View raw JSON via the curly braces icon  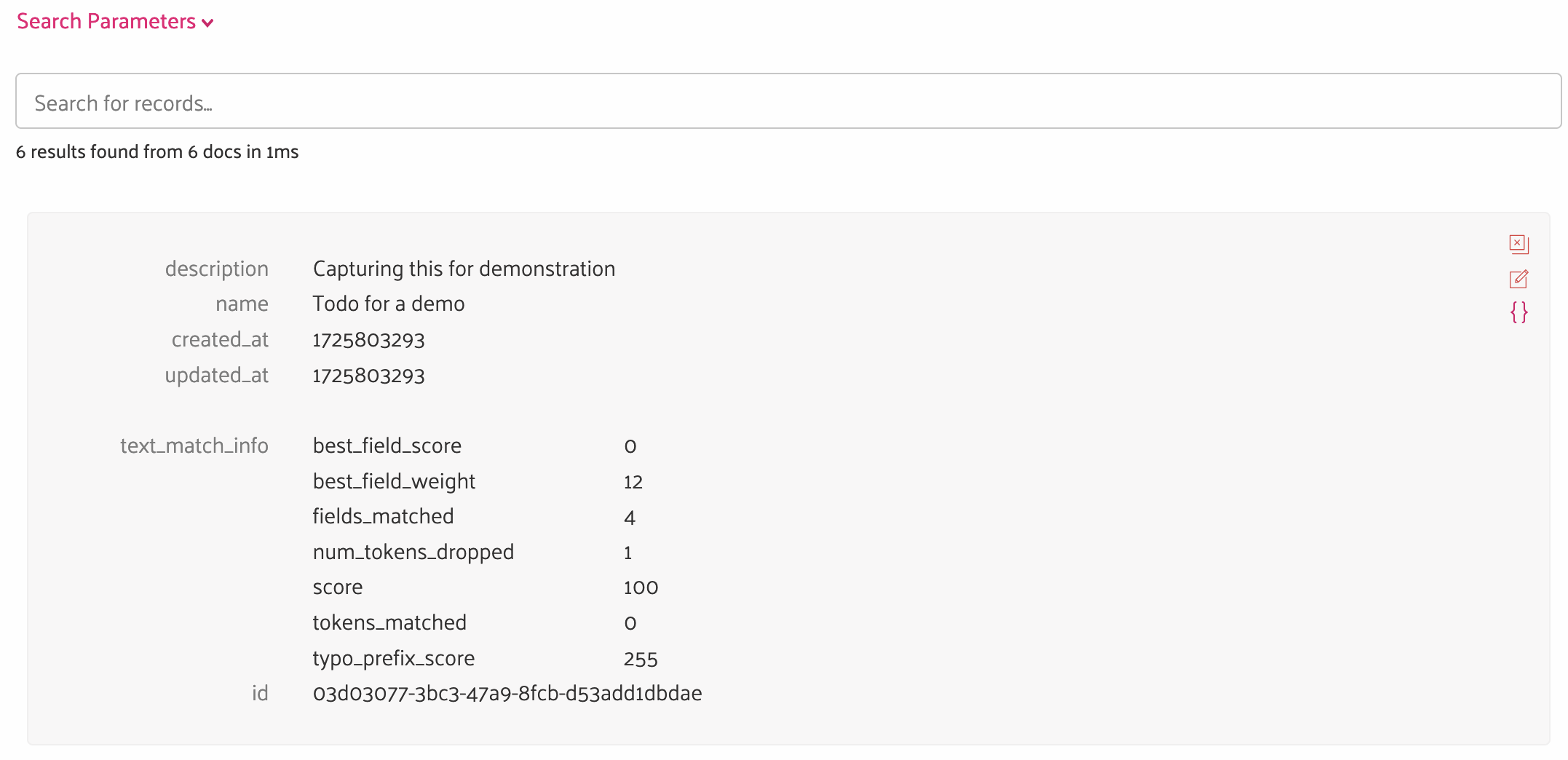pos(1518,313)
